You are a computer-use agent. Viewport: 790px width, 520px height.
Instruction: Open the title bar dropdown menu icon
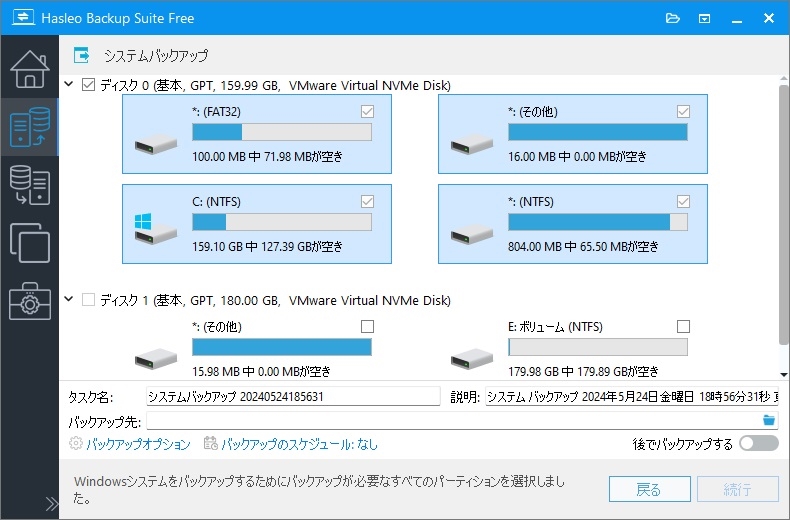point(704,19)
